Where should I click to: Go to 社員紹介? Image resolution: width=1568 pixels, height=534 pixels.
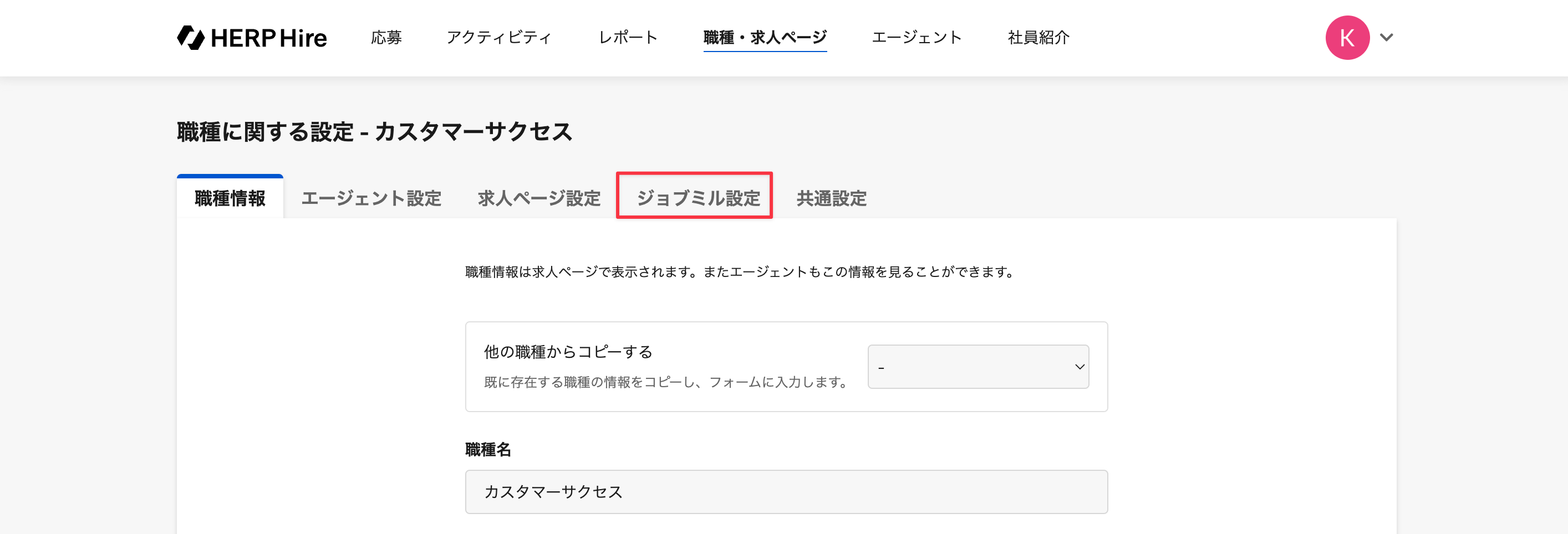click(1038, 38)
